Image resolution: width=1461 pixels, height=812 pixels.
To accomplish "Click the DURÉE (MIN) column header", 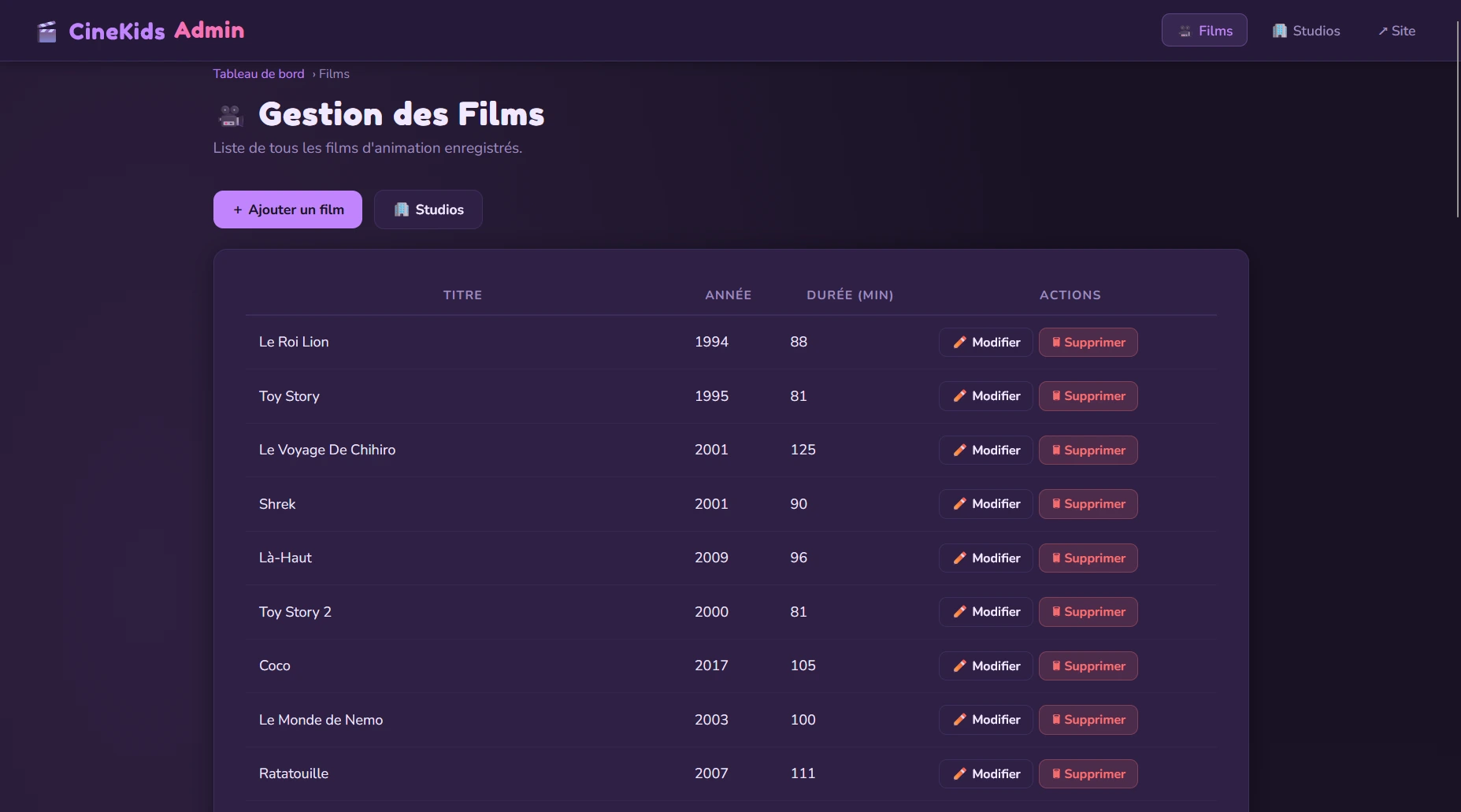I will tap(850, 295).
